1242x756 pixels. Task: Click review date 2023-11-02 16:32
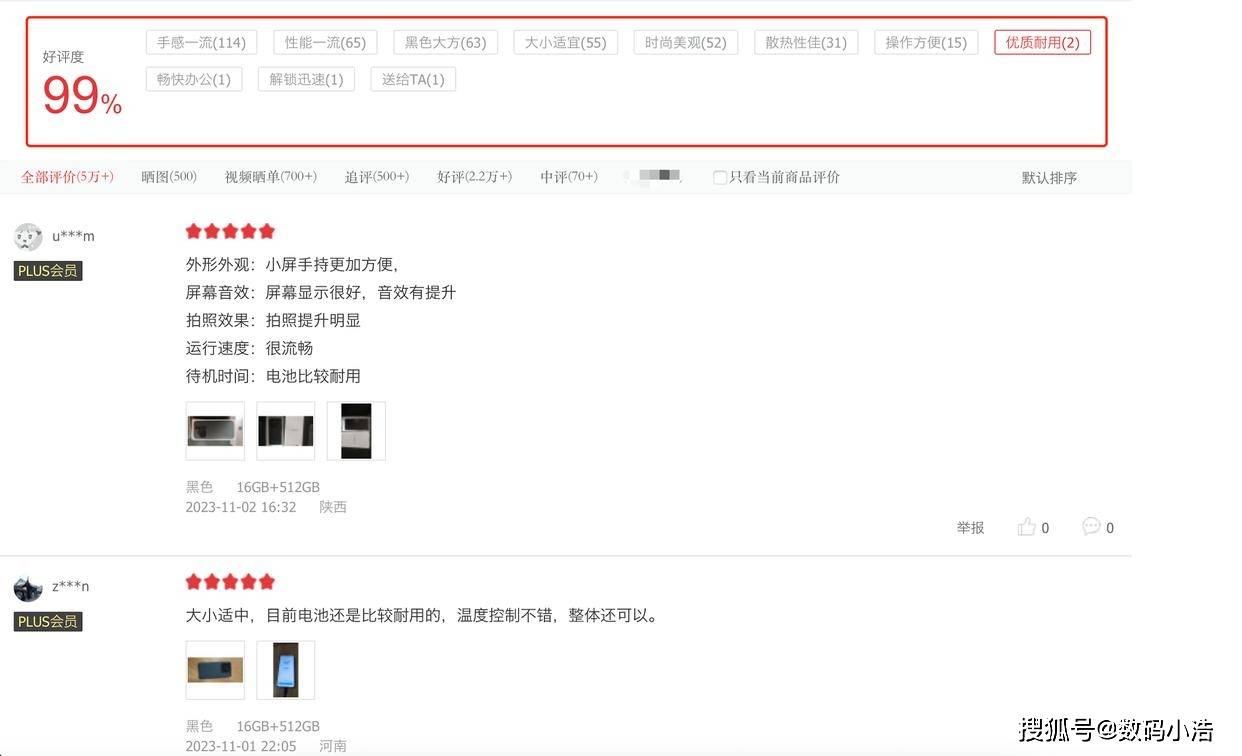click(x=241, y=507)
